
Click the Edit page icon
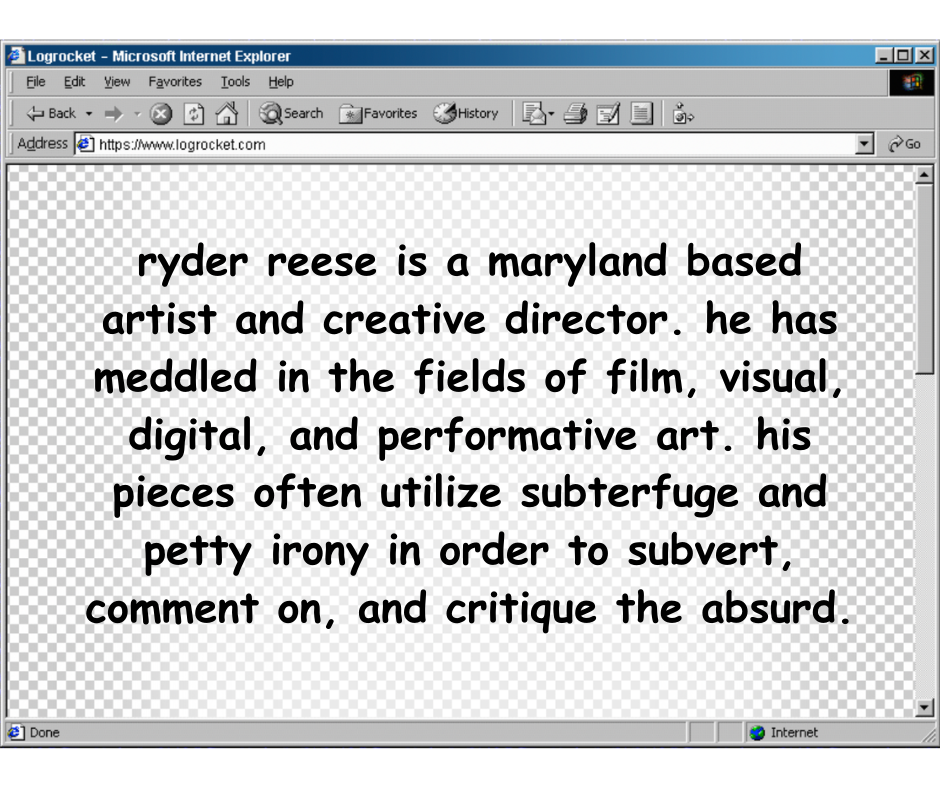click(608, 114)
